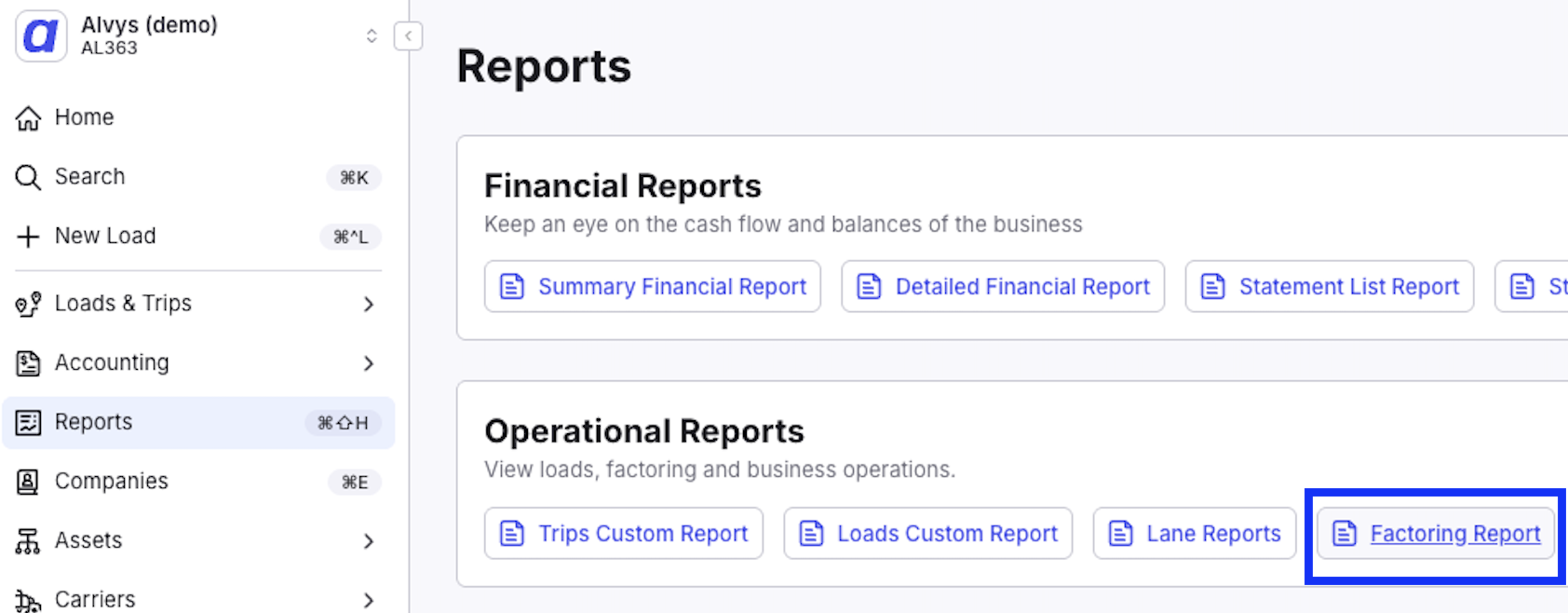This screenshot has width=1568, height=613.
Task: Click the Home house icon
Action: 28,118
